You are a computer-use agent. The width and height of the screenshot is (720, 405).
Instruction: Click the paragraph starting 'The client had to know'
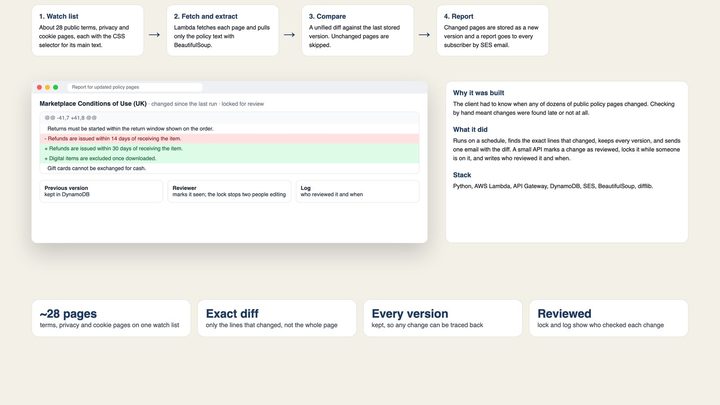(x=564, y=108)
